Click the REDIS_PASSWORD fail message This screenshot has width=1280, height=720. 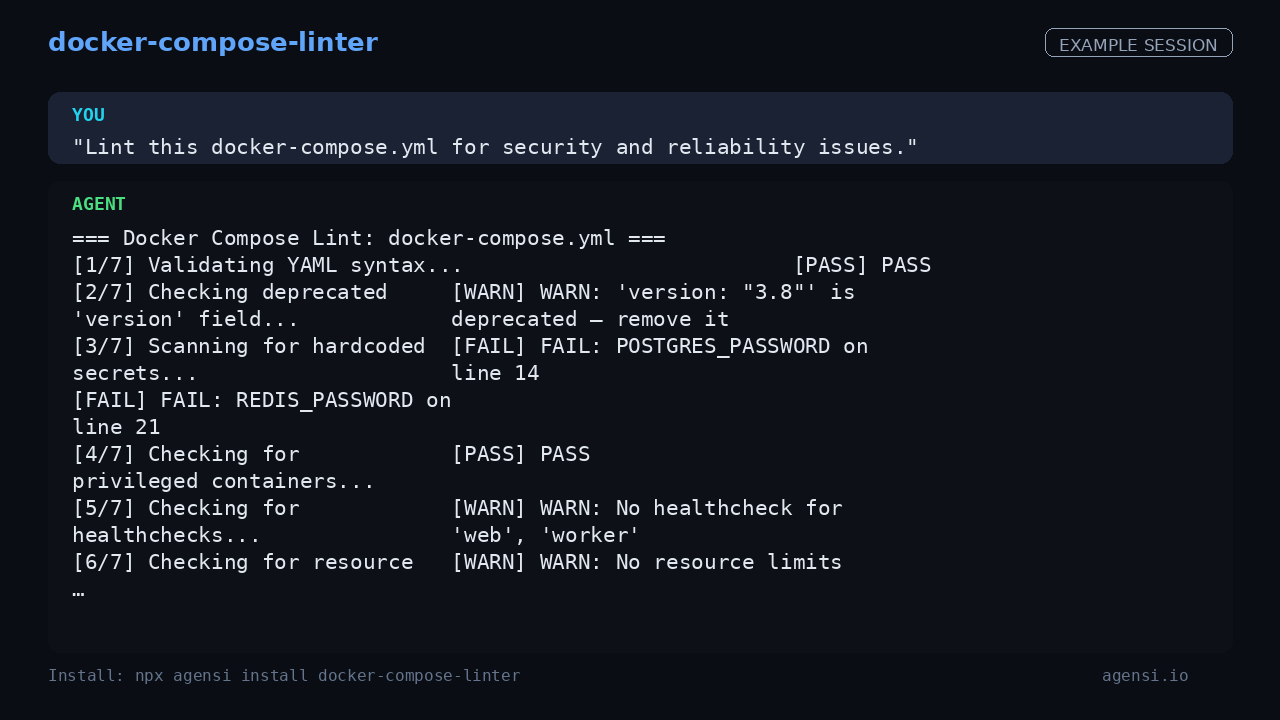pos(261,400)
